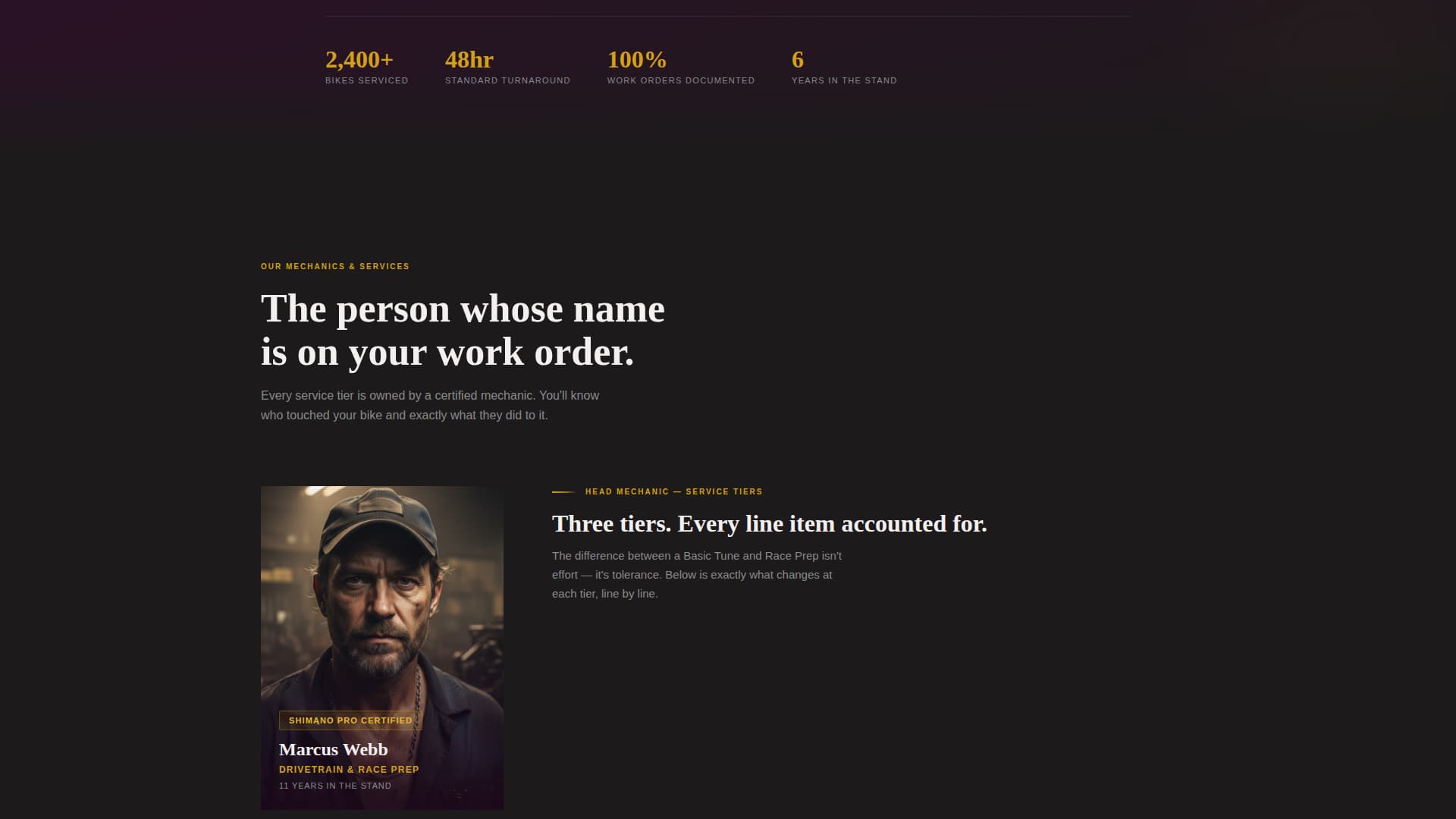The image size is (1456, 819).
Task: Select the '48hr' turnaround stat
Action: point(469,60)
